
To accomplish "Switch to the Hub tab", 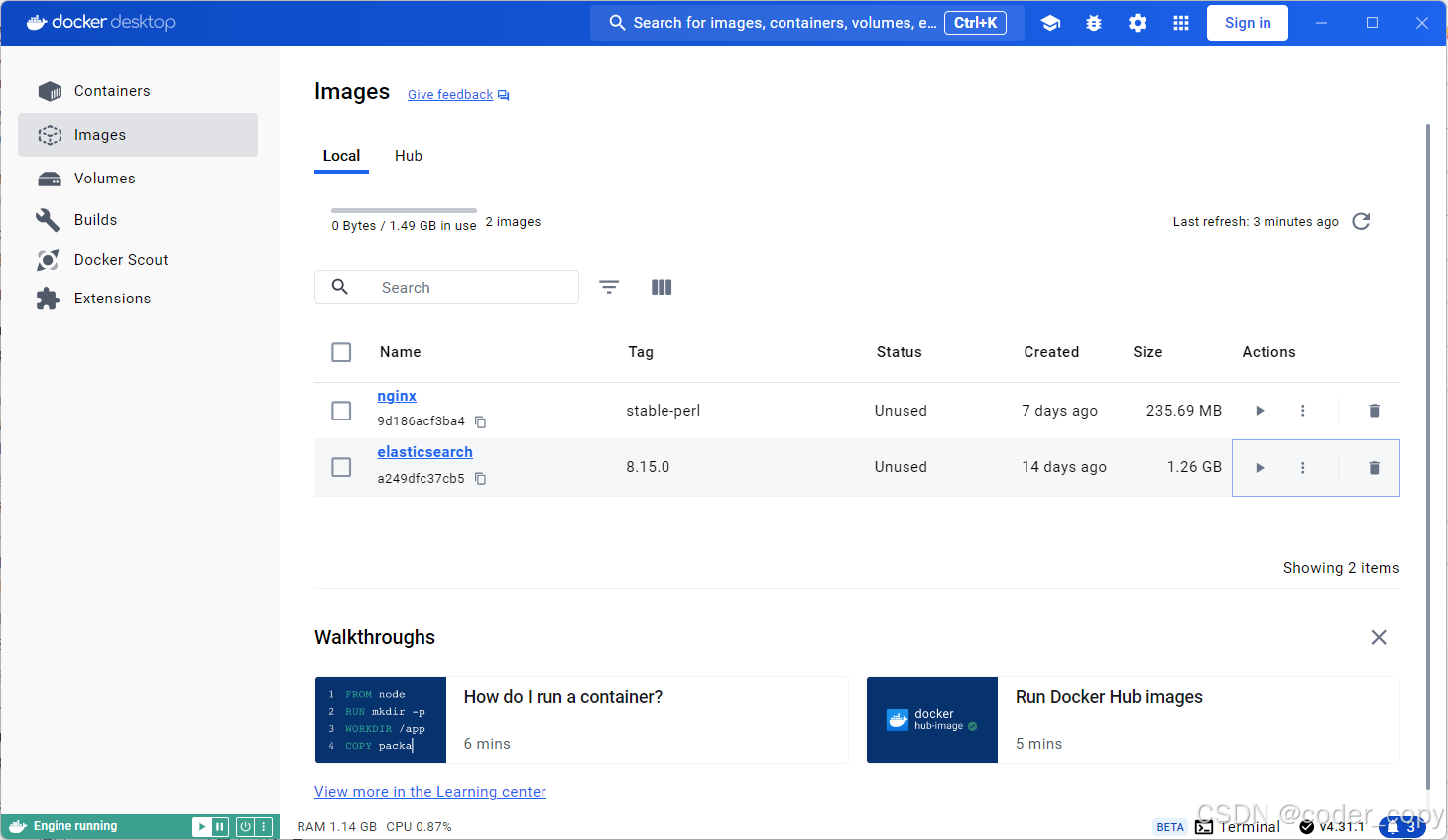I will [x=408, y=156].
